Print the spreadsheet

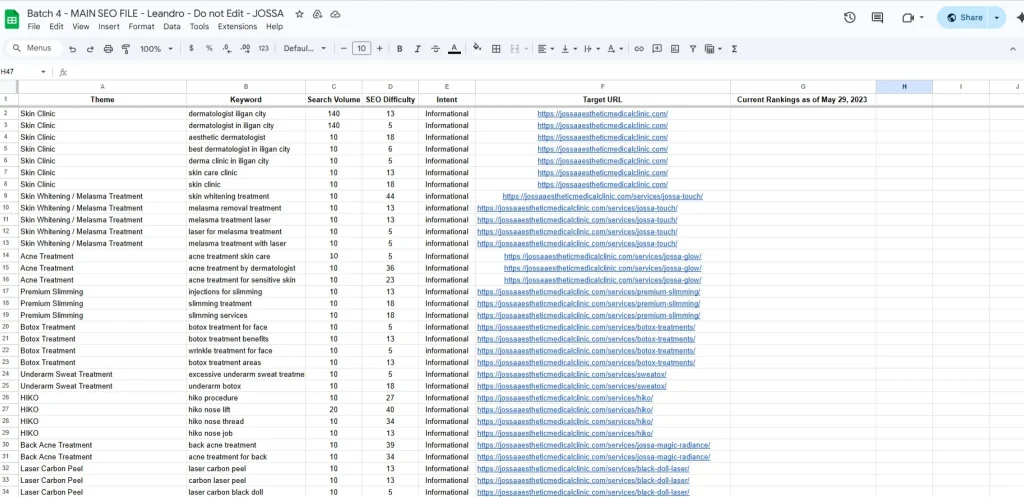tap(108, 49)
